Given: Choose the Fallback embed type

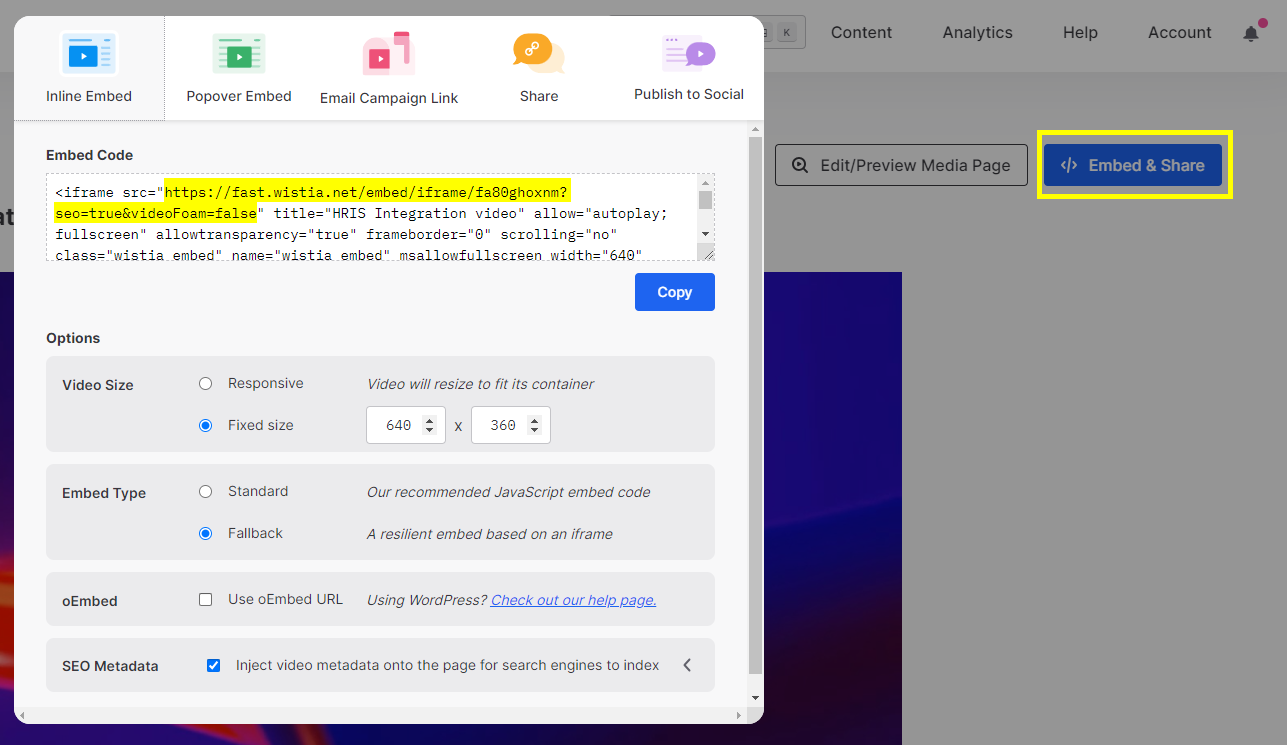Looking at the screenshot, I should tap(205, 533).
